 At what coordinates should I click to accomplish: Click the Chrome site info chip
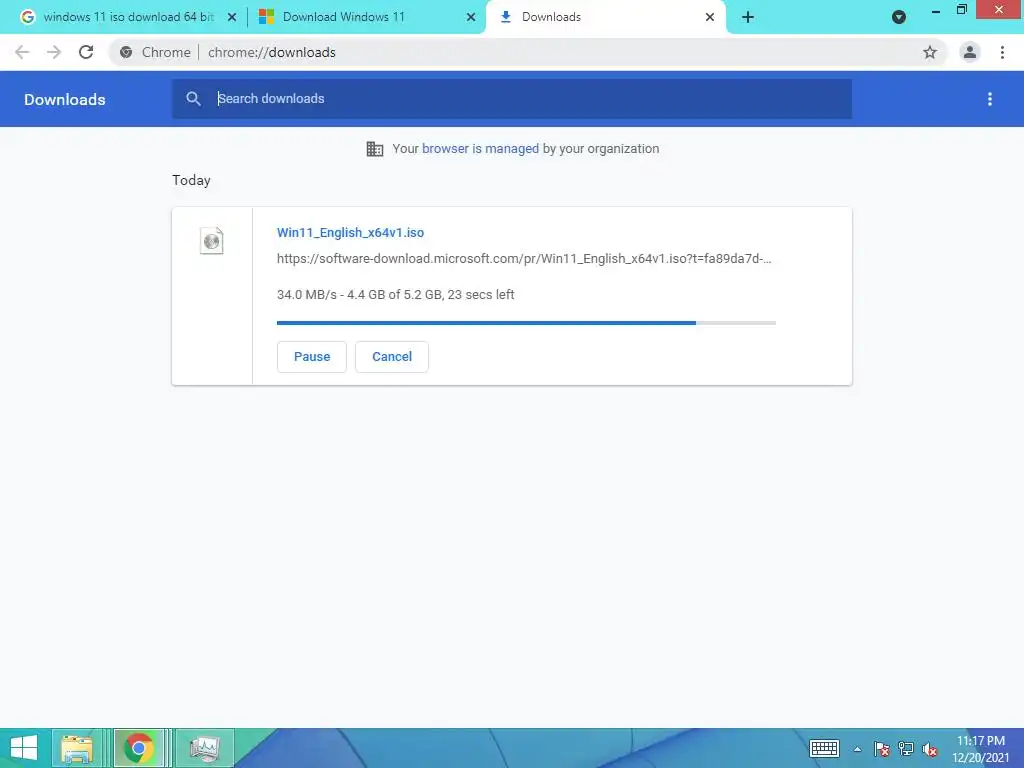(155, 52)
